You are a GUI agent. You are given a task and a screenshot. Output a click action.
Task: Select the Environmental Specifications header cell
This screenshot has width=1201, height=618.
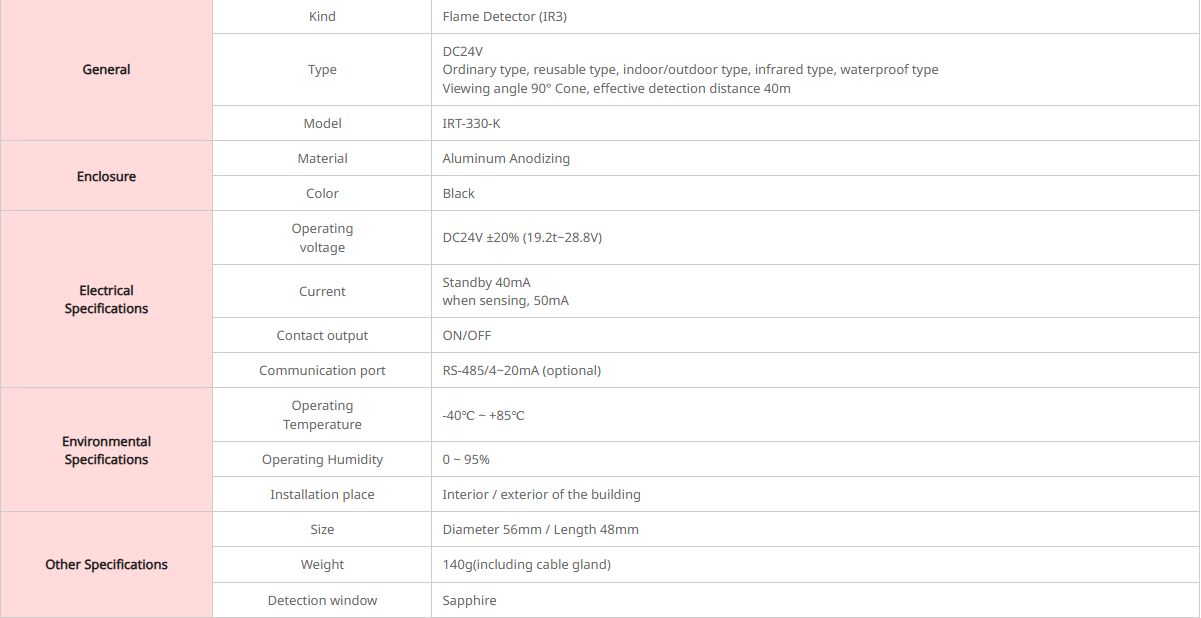pos(106,450)
